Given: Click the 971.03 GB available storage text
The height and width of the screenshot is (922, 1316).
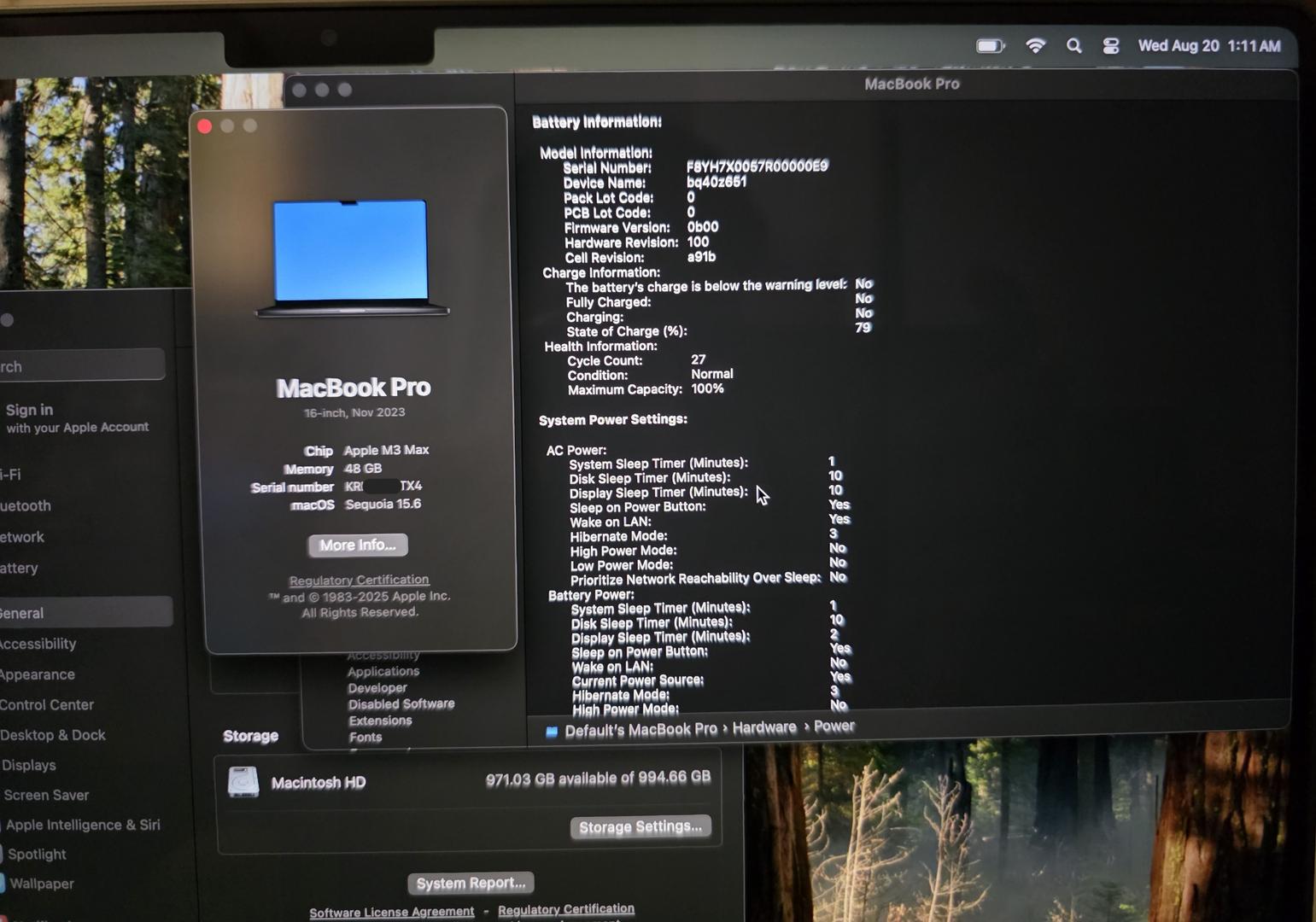Looking at the screenshot, I should point(598,778).
